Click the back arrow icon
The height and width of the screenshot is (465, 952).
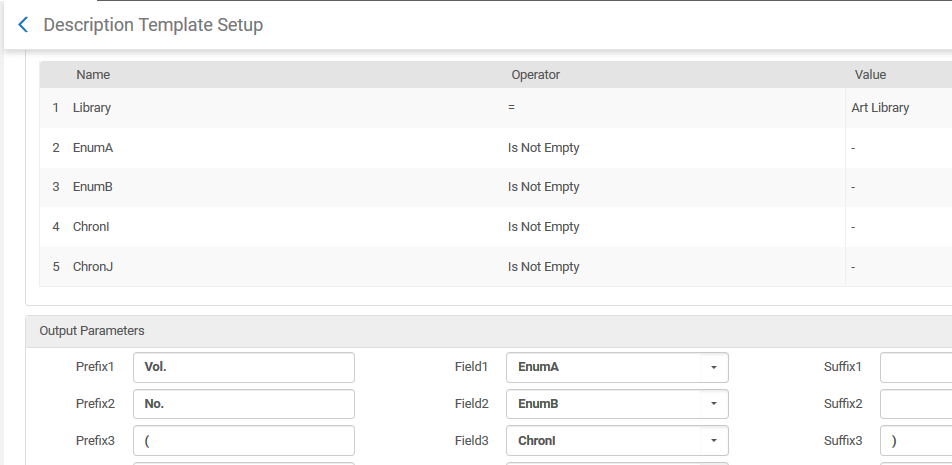(23, 25)
